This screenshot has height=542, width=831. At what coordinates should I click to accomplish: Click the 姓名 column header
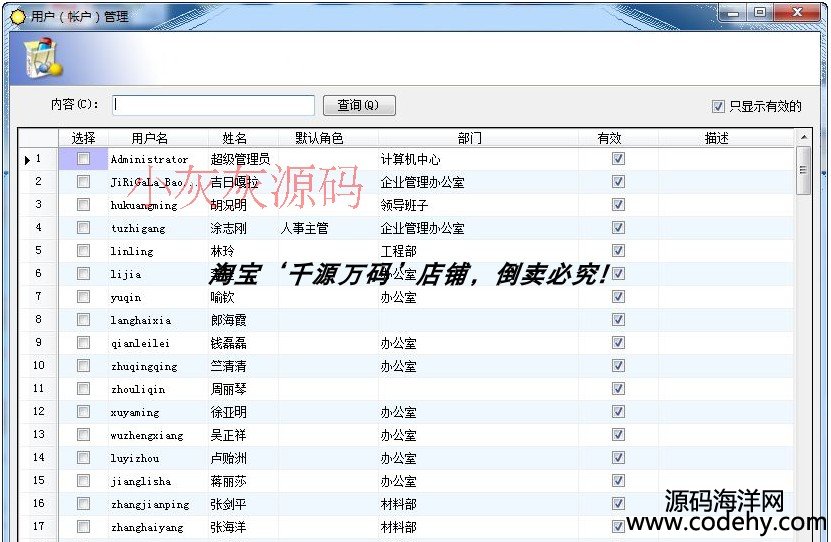pyautogui.click(x=234, y=138)
